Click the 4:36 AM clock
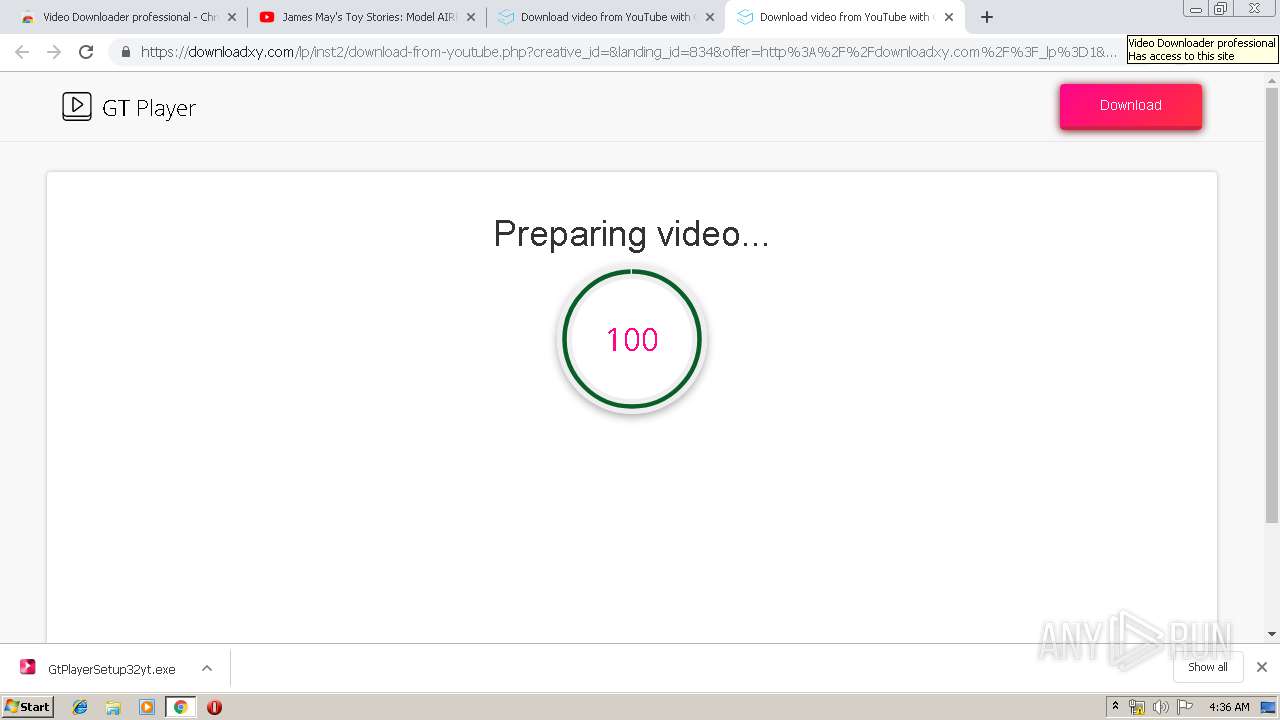Screen dimensions: 1280x720 [1229, 707]
